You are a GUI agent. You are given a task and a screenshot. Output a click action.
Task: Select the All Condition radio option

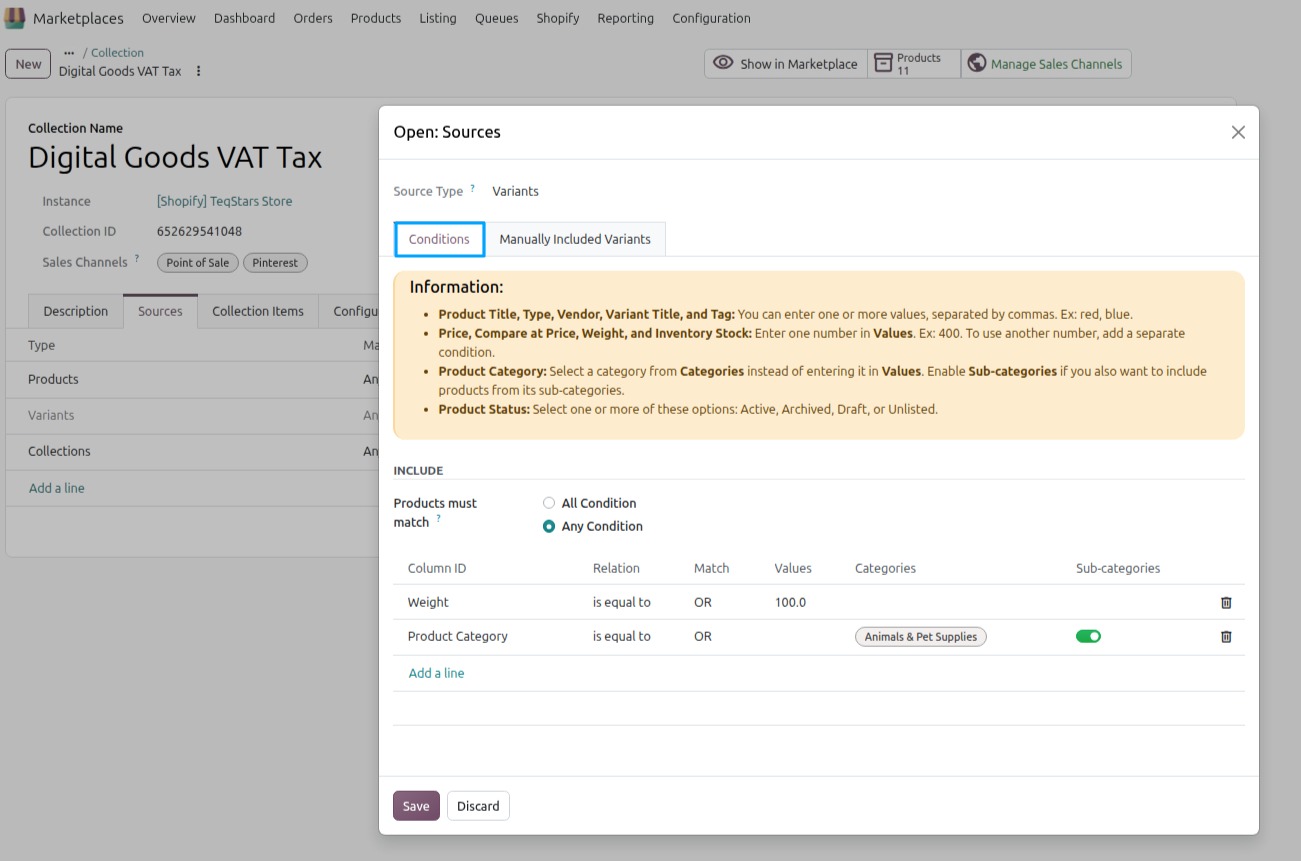[x=549, y=503]
